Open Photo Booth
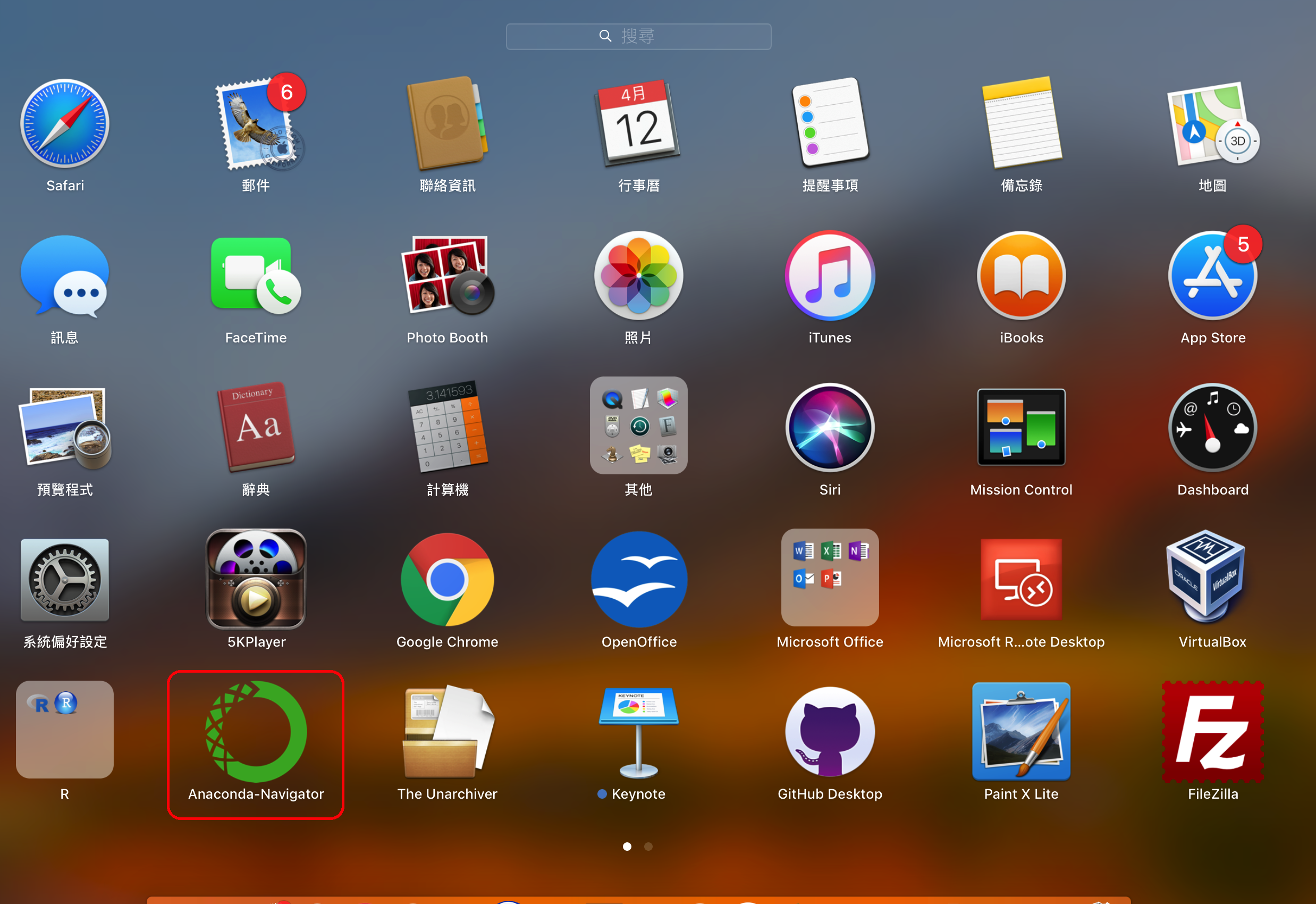The width and height of the screenshot is (1316, 904). 448,276
